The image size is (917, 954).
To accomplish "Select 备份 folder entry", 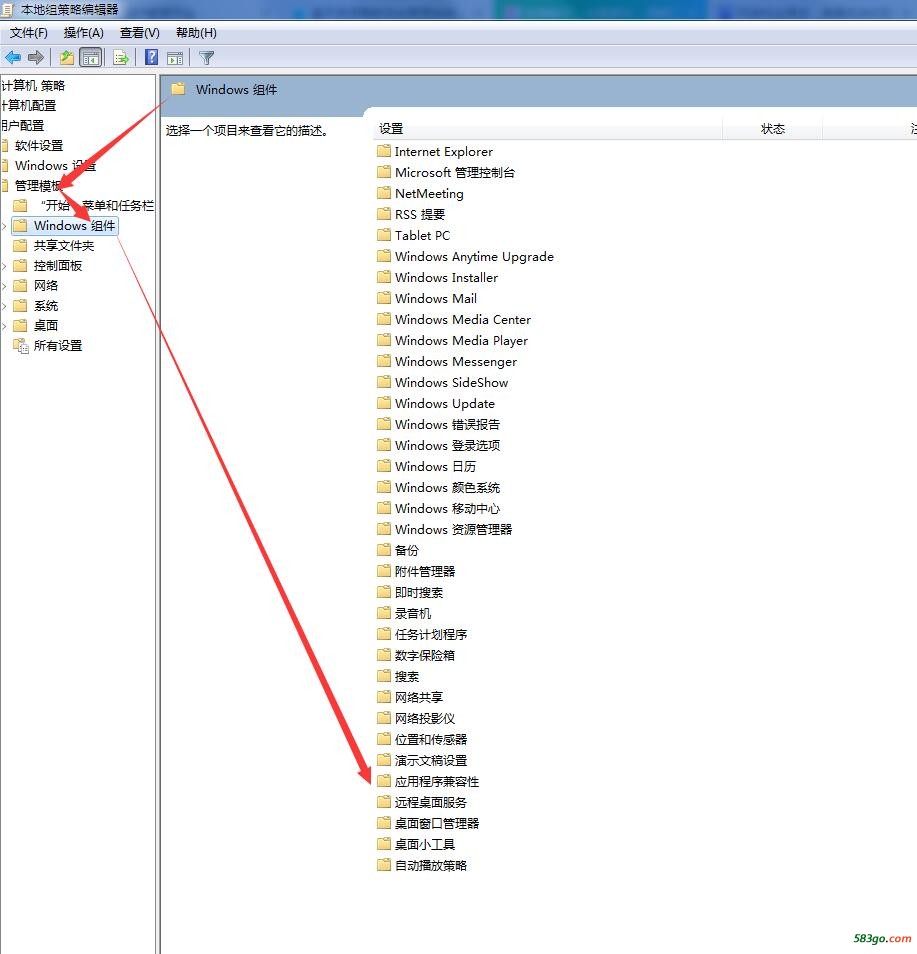I will click(x=406, y=550).
